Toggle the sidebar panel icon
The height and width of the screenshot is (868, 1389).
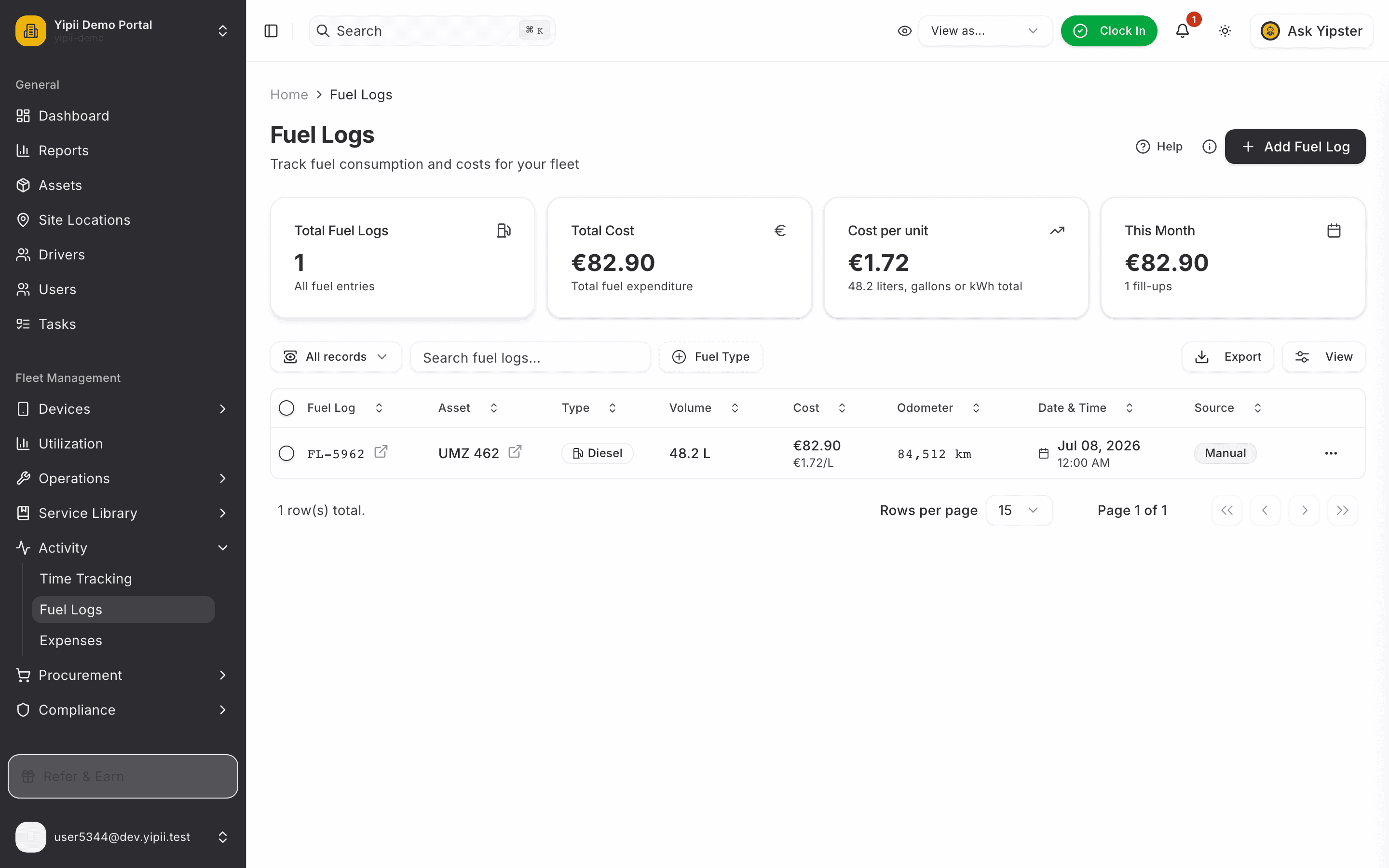click(x=271, y=31)
